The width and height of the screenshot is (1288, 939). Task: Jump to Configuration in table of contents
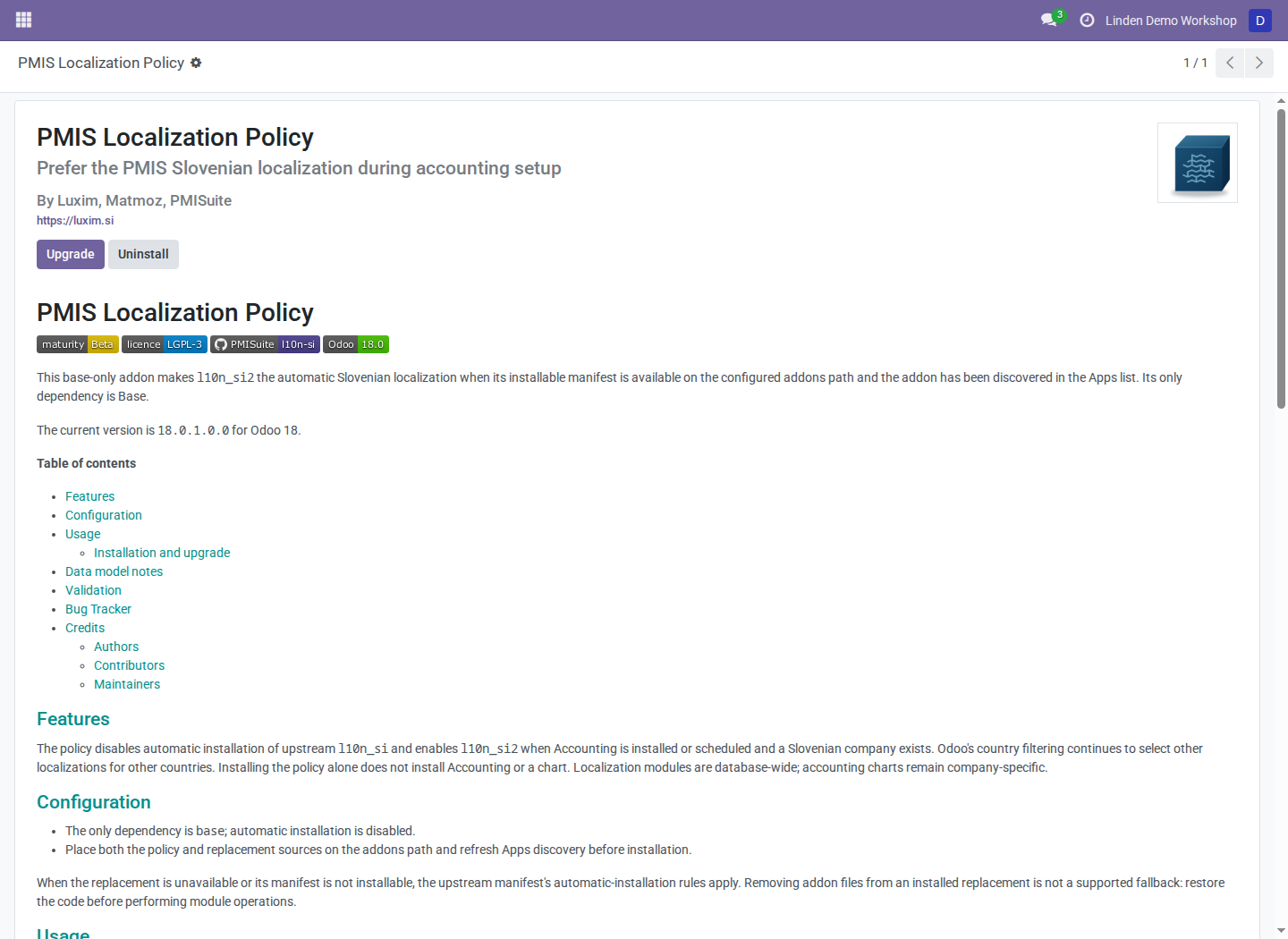[x=104, y=515]
